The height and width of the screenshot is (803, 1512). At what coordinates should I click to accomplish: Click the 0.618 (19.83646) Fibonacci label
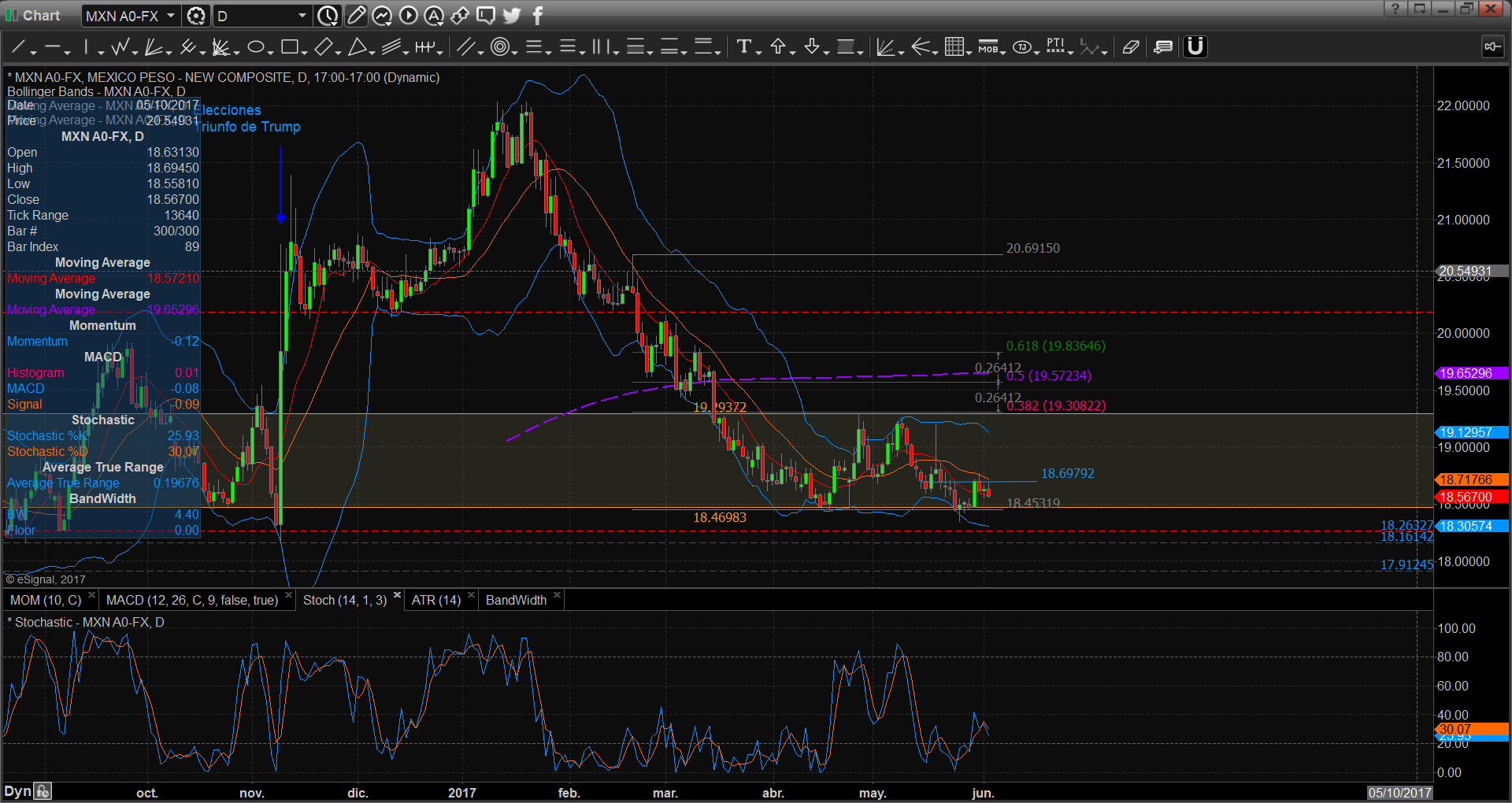pos(1056,346)
